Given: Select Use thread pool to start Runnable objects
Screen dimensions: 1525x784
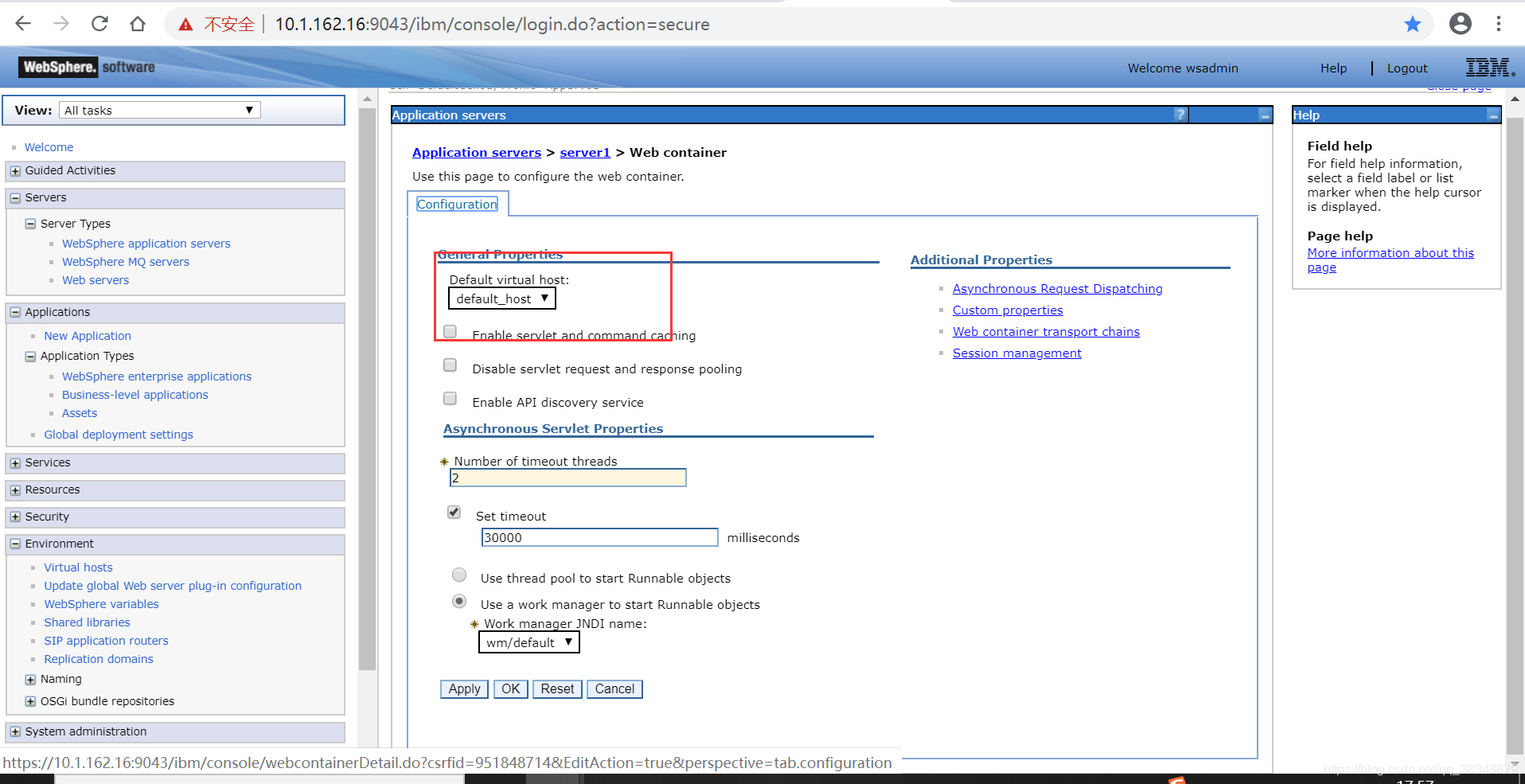Looking at the screenshot, I should pos(459,575).
